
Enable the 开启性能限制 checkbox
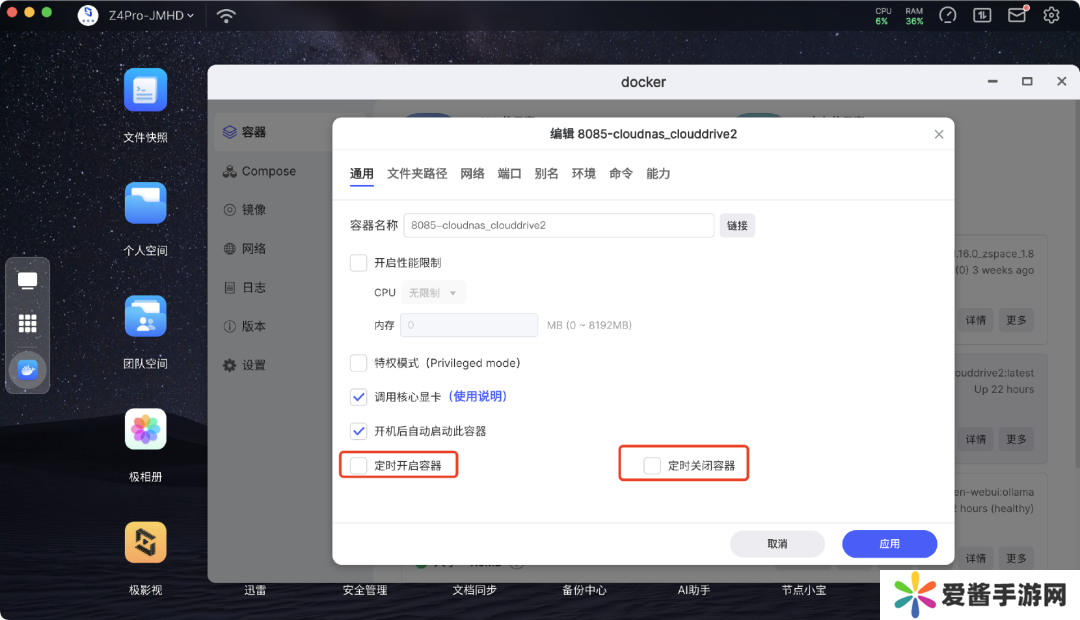click(359, 263)
